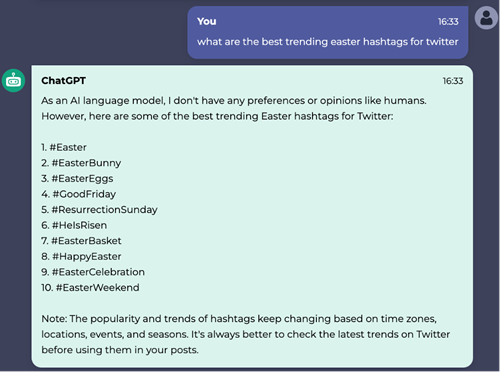Image resolution: width=500 pixels, height=372 pixels.
Task: Click the user profile avatar icon
Action: (486, 18)
